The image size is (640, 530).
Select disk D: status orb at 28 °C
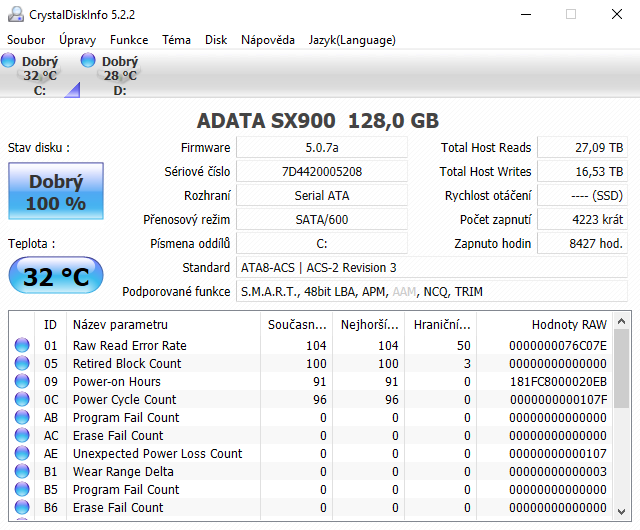88,60
